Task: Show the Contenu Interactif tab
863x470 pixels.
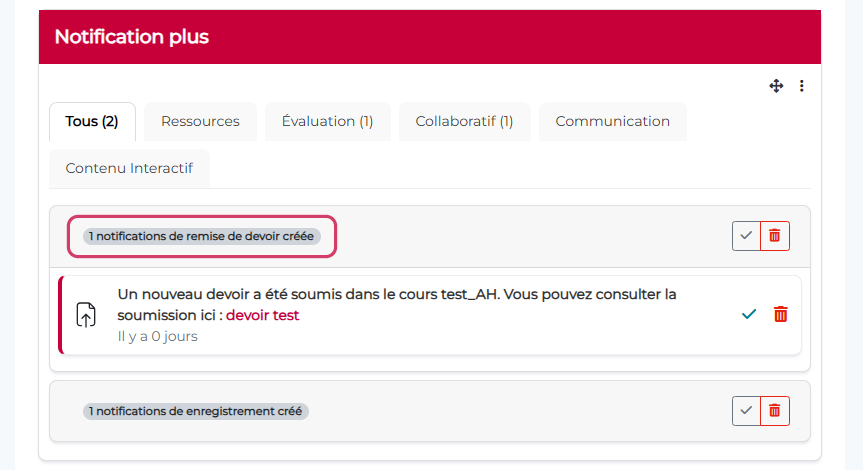Action: pos(129,168)
